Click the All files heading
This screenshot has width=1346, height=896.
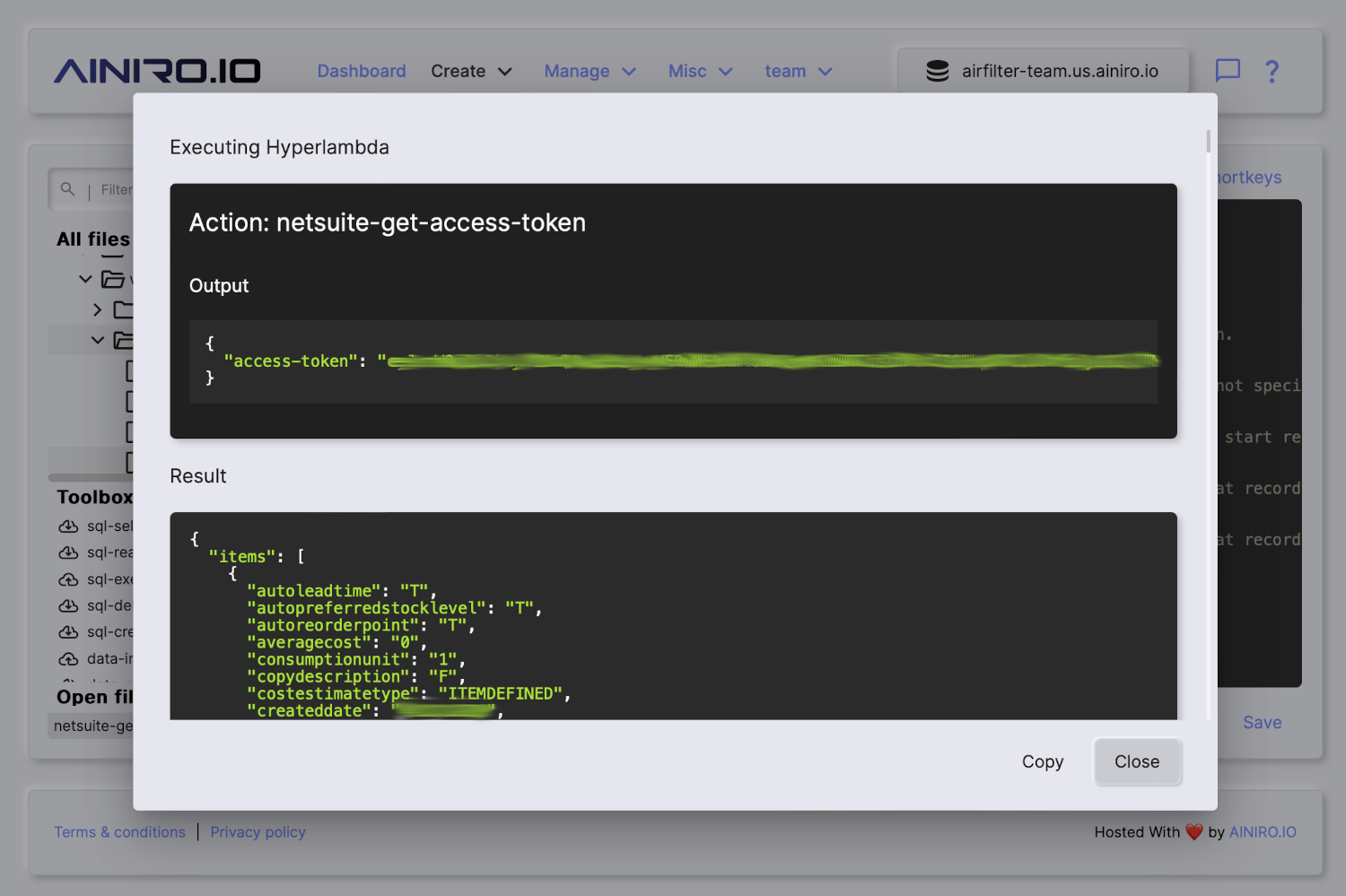[x=93, y=239]
